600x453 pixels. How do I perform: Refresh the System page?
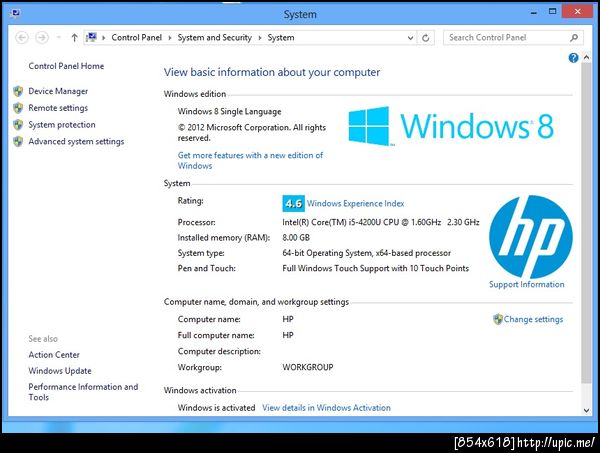(x=426, y=38)
